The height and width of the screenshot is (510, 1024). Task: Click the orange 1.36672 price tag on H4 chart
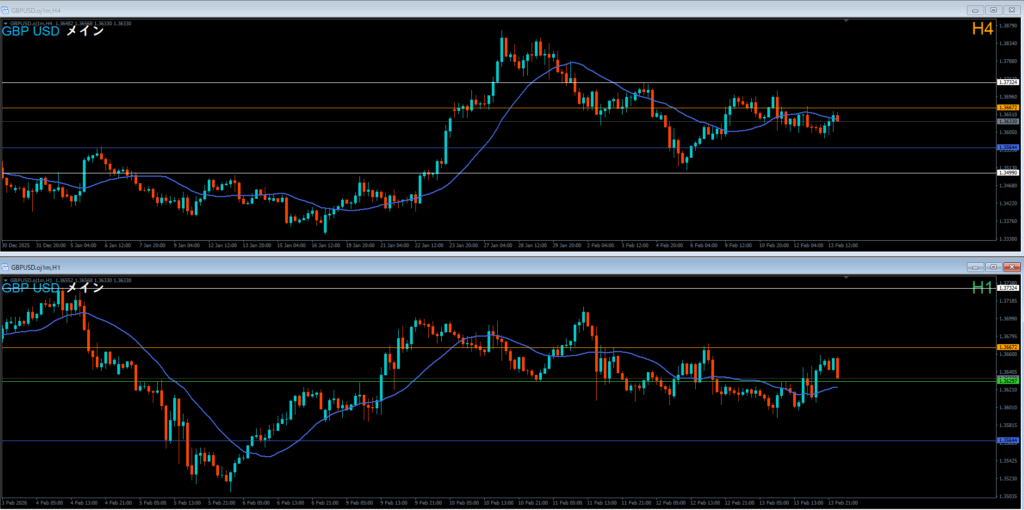pyautogui.click(x=1008, y=107)
